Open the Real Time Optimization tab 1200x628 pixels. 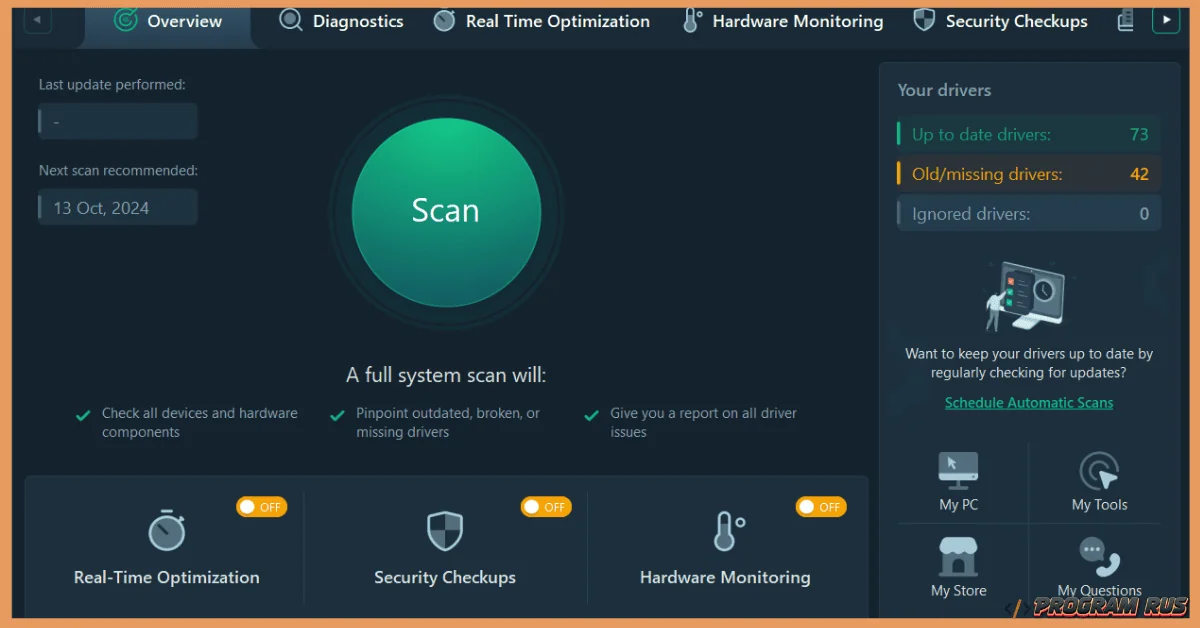[542, 21]
